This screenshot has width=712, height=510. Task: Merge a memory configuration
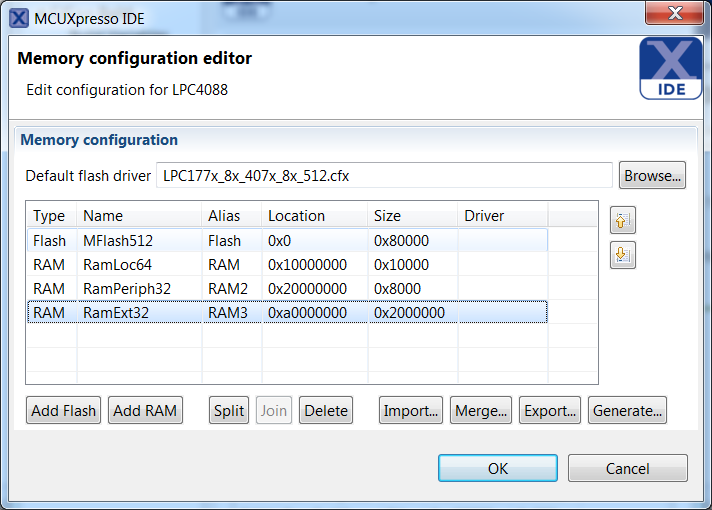click(x=481, y=410)
